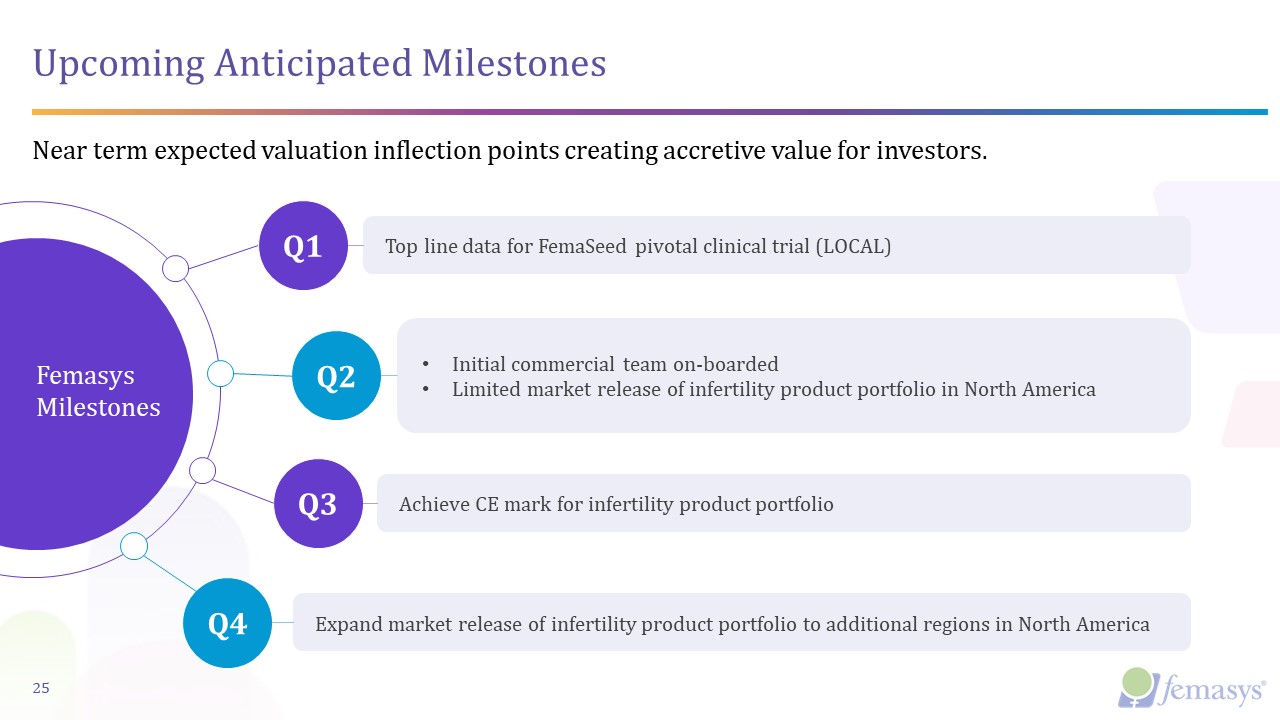Image resolution: width=1280 pixels, height=720 pixels.
Task: Click the Expand market release text box
Action: click(741, 624)
